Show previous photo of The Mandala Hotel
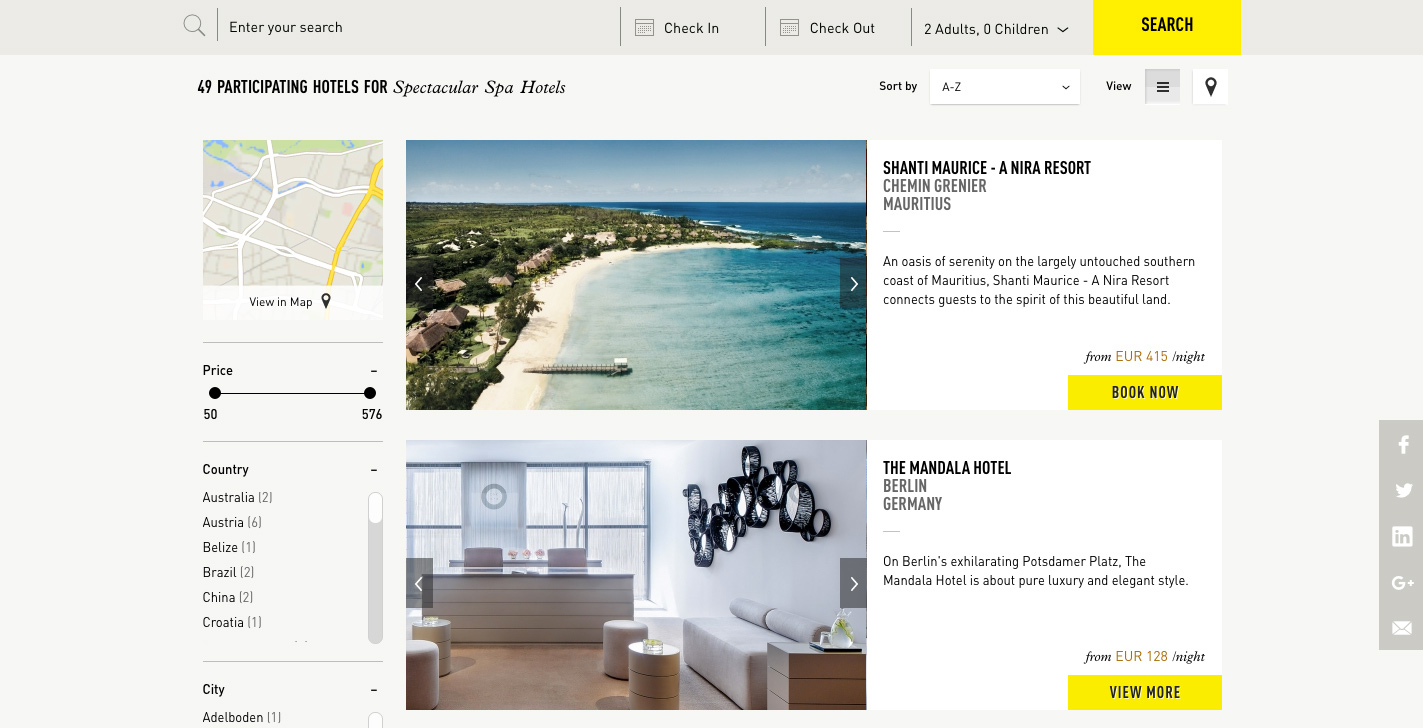Image resolution: width=1423 pixels, height=728 pixels. tap(419, 584)
